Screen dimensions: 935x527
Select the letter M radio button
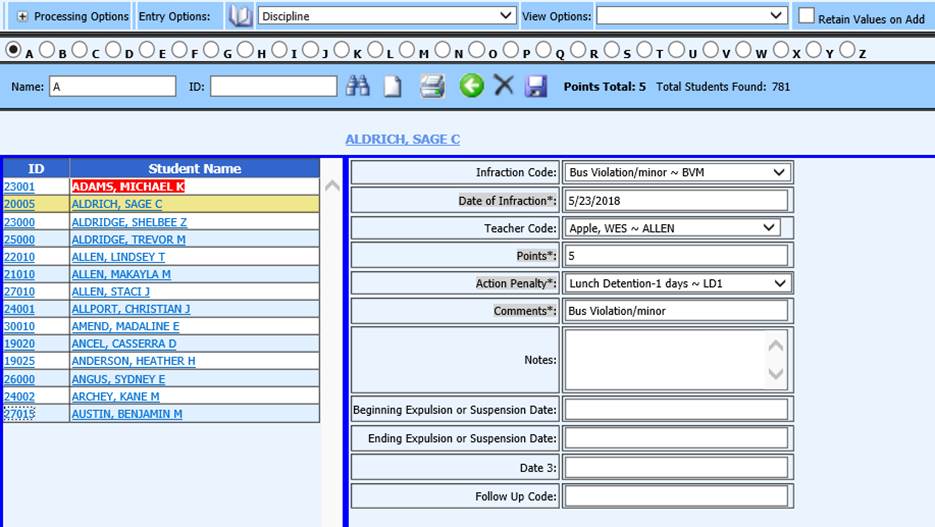[407, 50]
